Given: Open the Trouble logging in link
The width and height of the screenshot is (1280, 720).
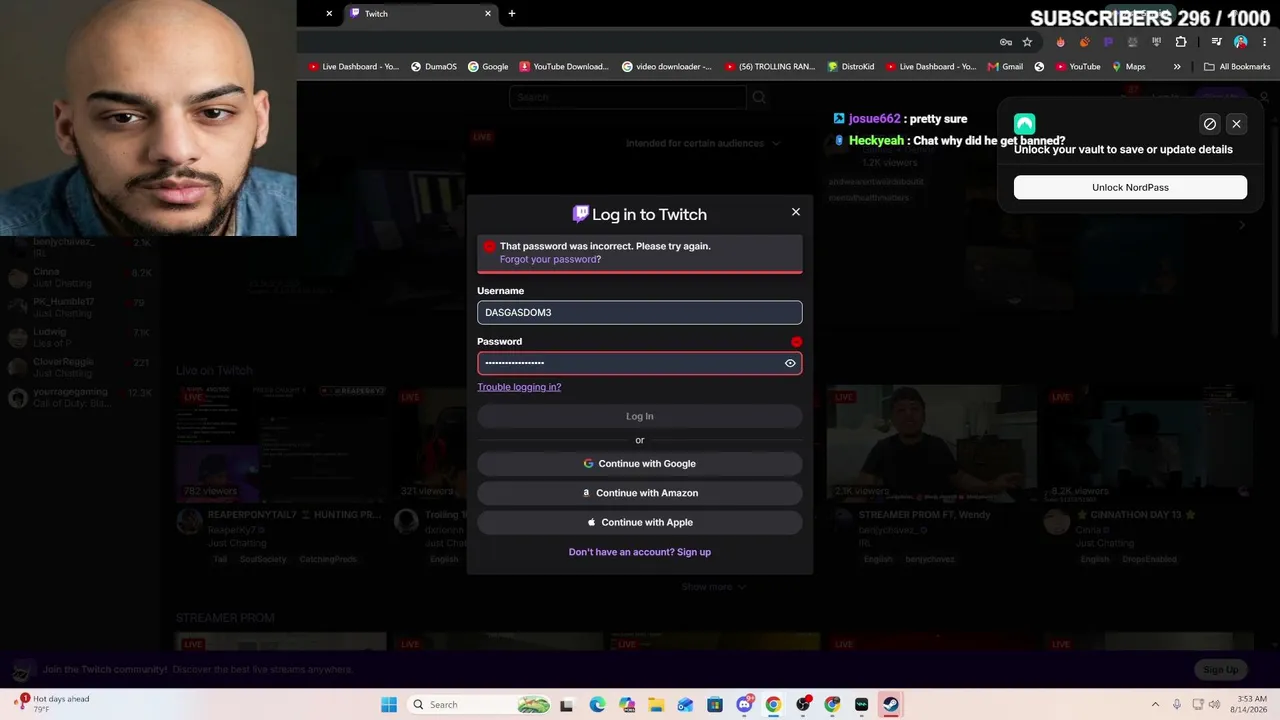Looking at the screenshot, I should 519,387.
